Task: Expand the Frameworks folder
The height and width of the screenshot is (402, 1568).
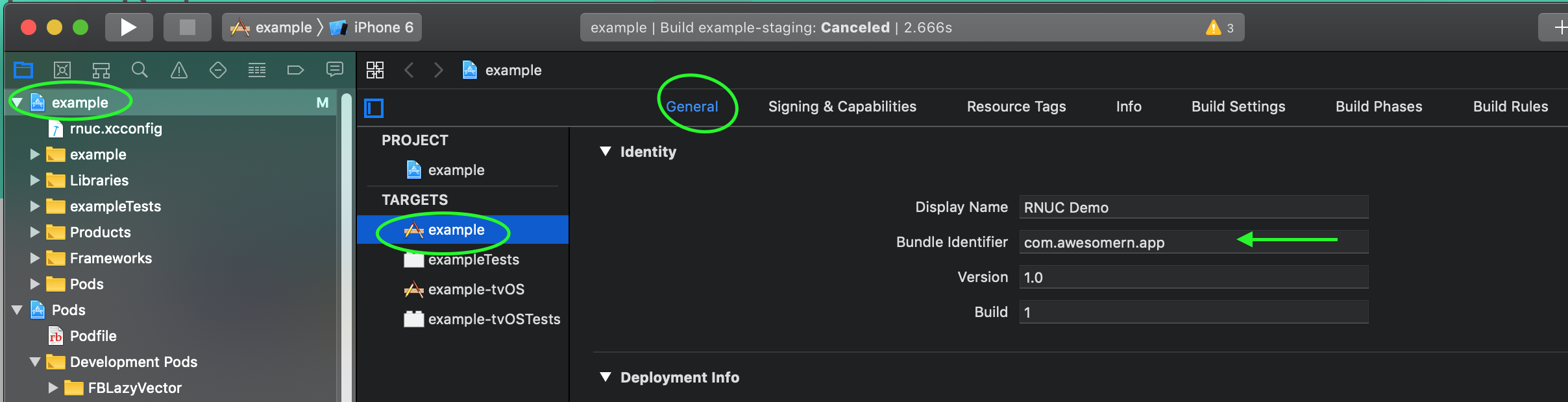Action: point(35,258)
